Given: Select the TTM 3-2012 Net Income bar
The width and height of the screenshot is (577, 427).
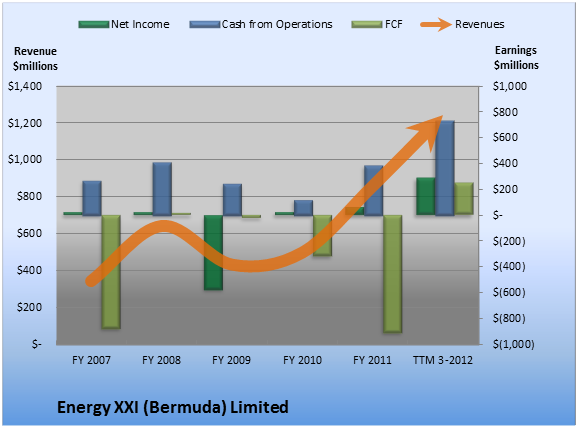Looking at the screenshot, I should tap(426, 197).
